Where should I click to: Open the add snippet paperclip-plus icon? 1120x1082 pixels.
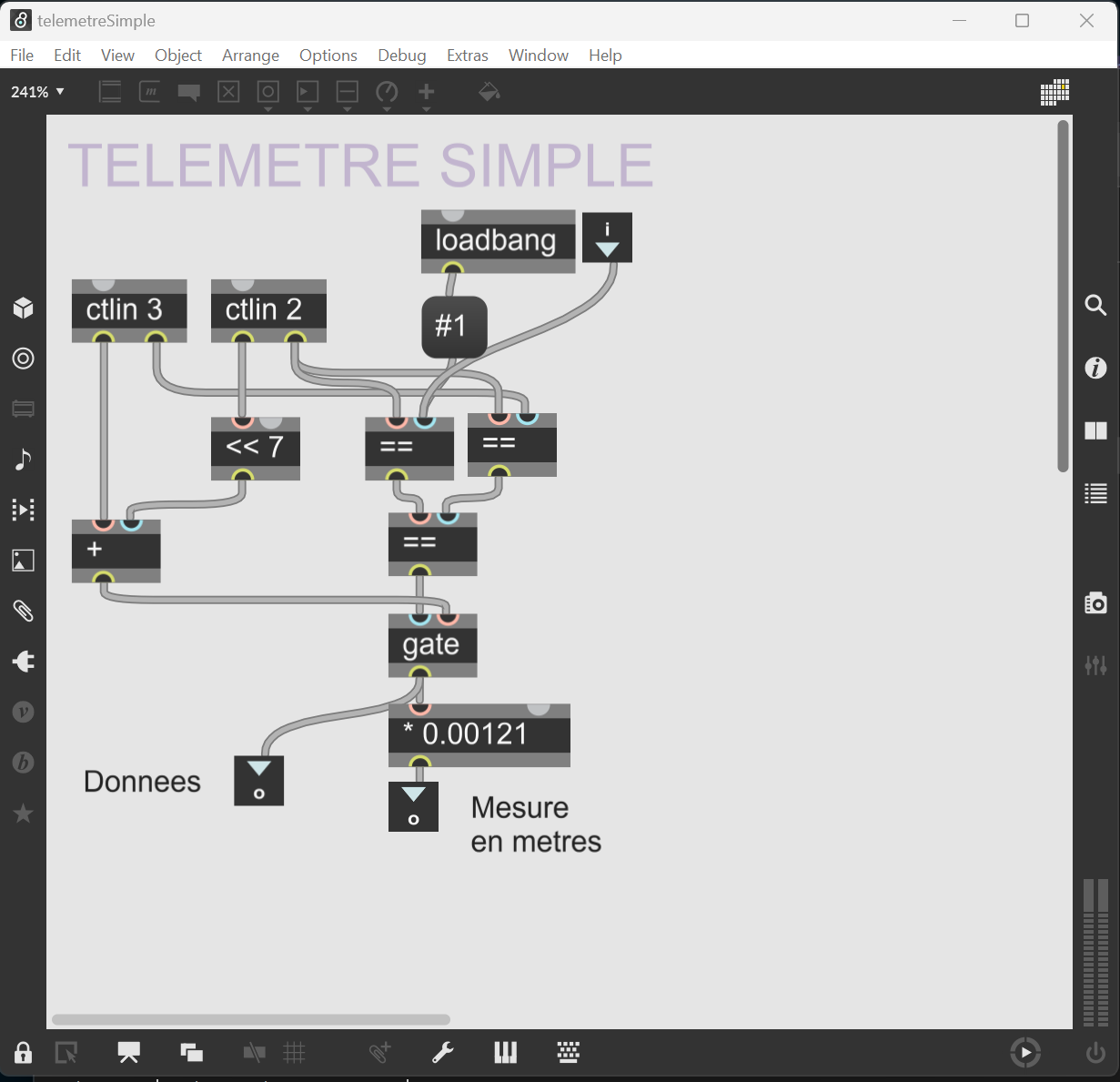380,1053
